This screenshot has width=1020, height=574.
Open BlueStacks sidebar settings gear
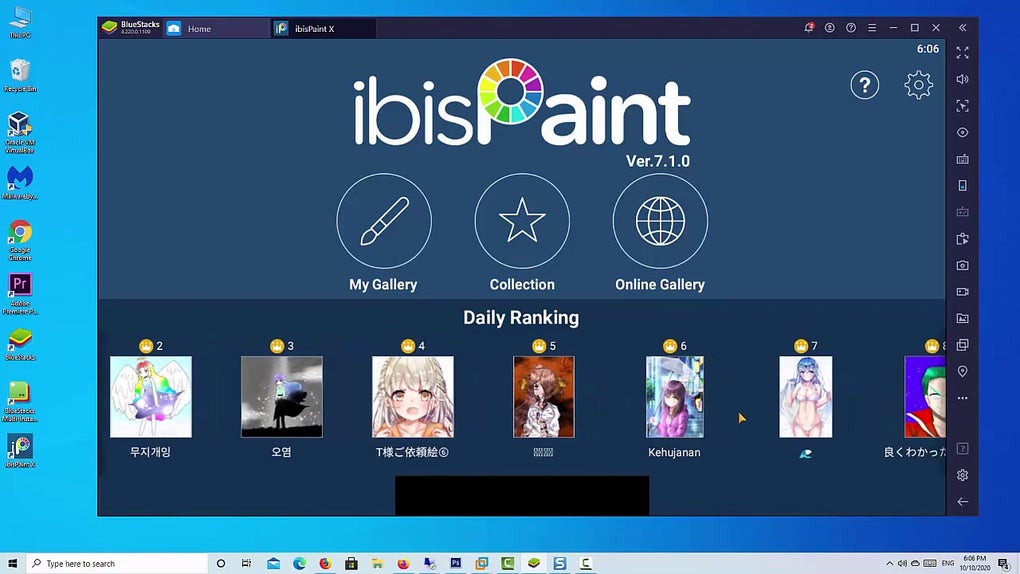963,475
